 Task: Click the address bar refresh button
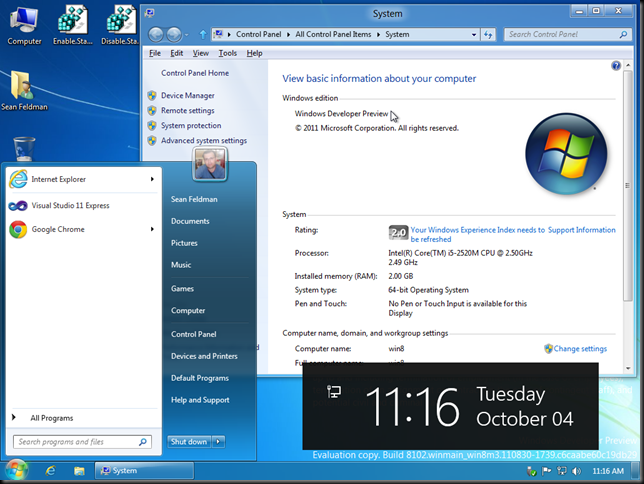[488, 35]
